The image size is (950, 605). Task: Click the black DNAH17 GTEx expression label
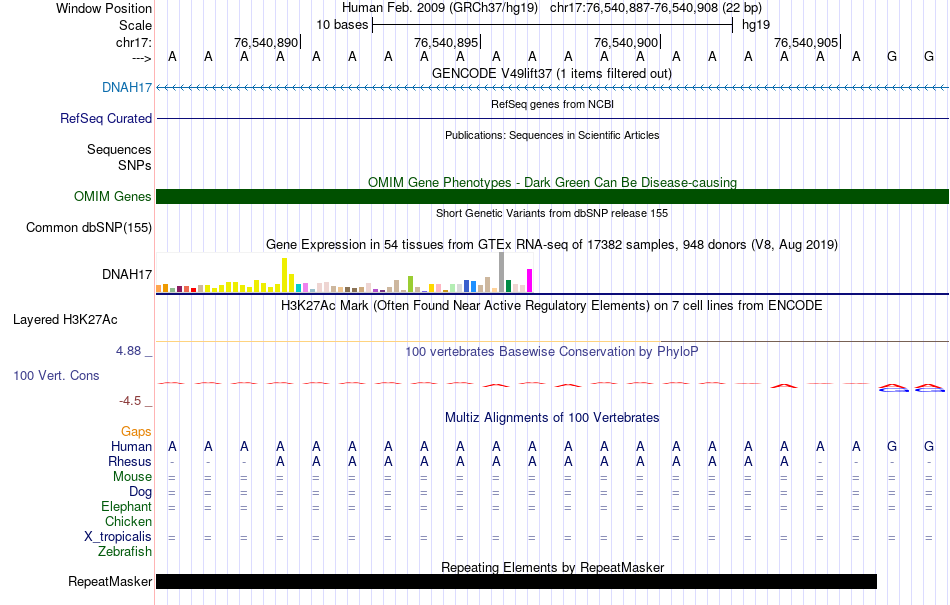pyautogui.click(x=127, y=274)
